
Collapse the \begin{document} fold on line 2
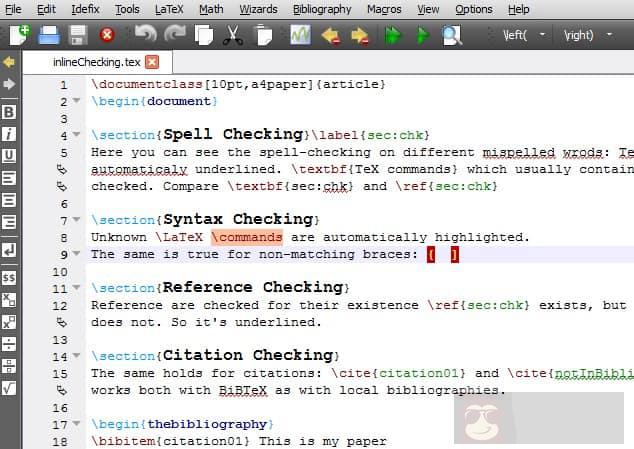coord(77,100)
